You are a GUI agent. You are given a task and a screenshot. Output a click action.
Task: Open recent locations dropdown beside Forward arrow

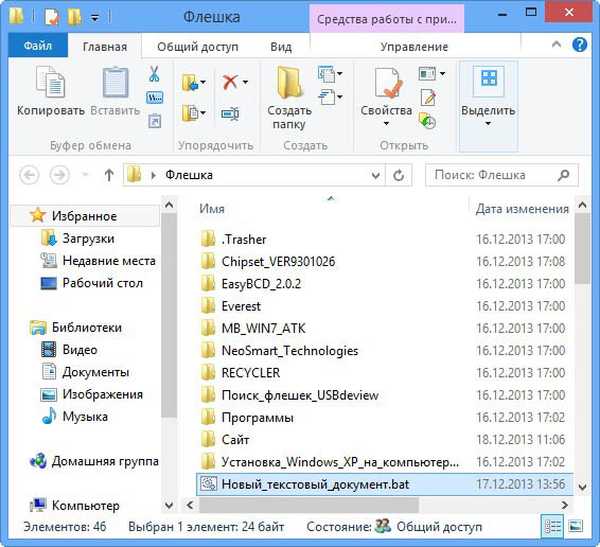[85, 175]
